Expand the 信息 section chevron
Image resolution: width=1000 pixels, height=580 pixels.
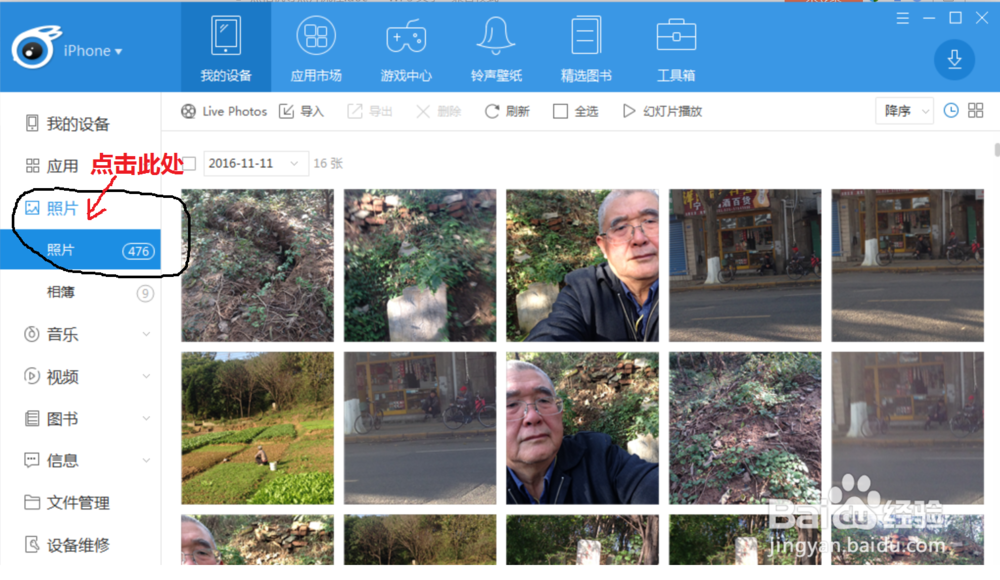[x=146, y=460]
